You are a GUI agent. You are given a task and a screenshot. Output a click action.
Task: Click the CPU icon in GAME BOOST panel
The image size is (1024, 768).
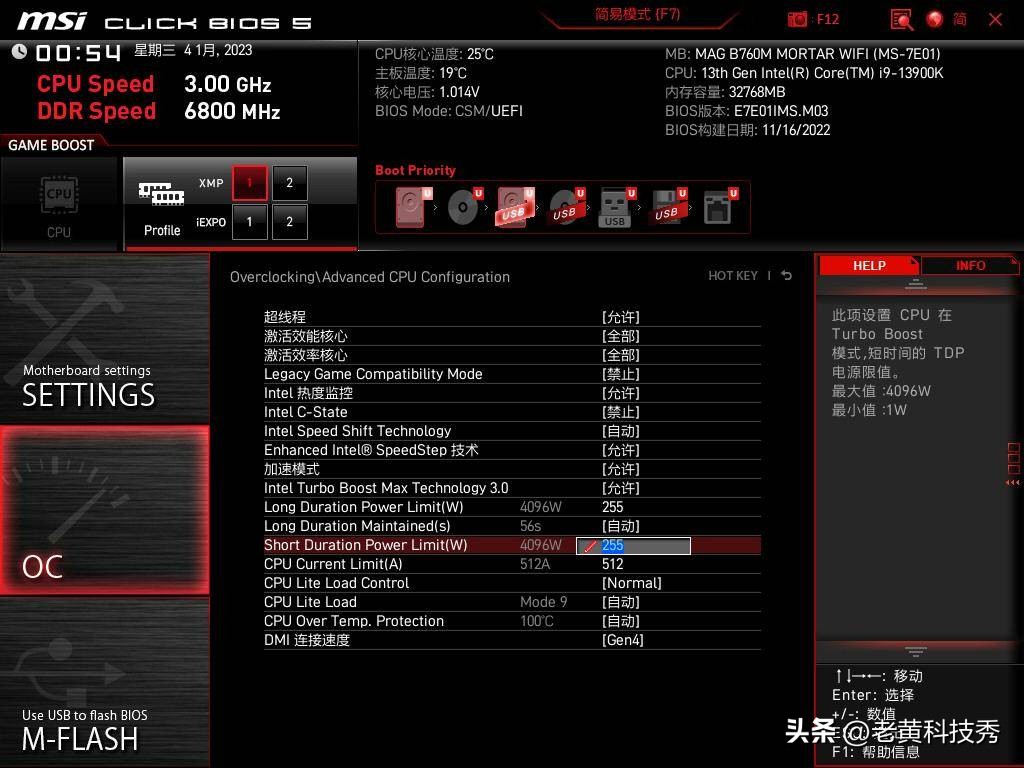pos(59,196)
